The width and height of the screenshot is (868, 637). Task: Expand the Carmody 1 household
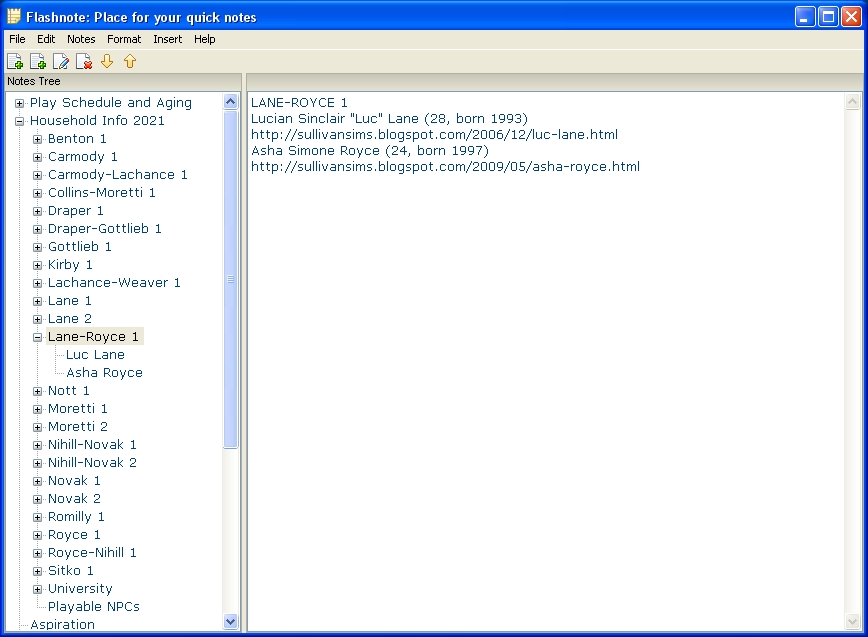coord(37,157)
